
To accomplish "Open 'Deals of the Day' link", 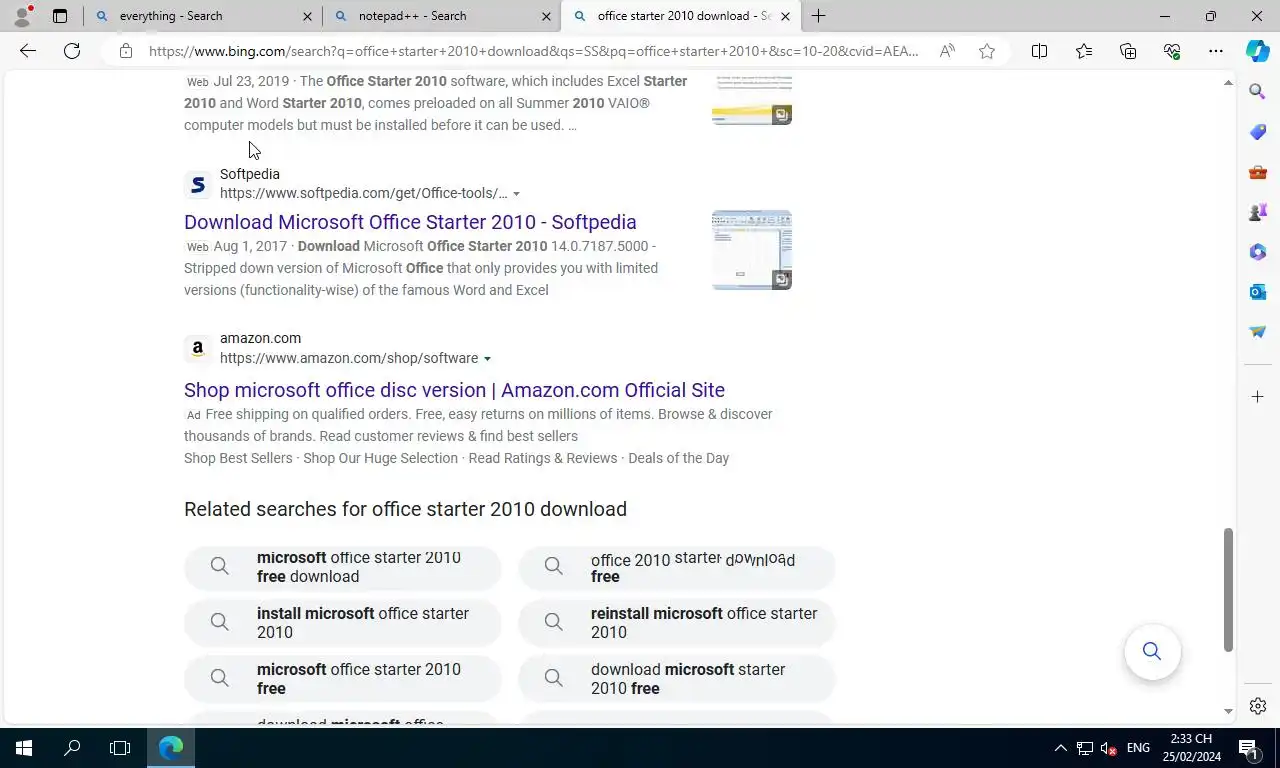I will click(x=679, y=458).
